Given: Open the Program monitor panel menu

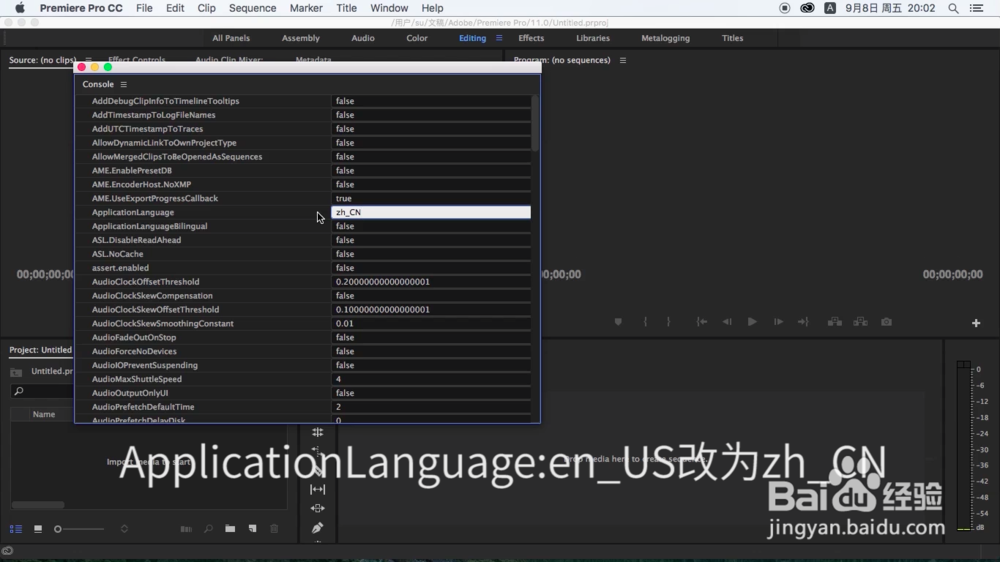Looking at the screenshot, I should (623, 60).
